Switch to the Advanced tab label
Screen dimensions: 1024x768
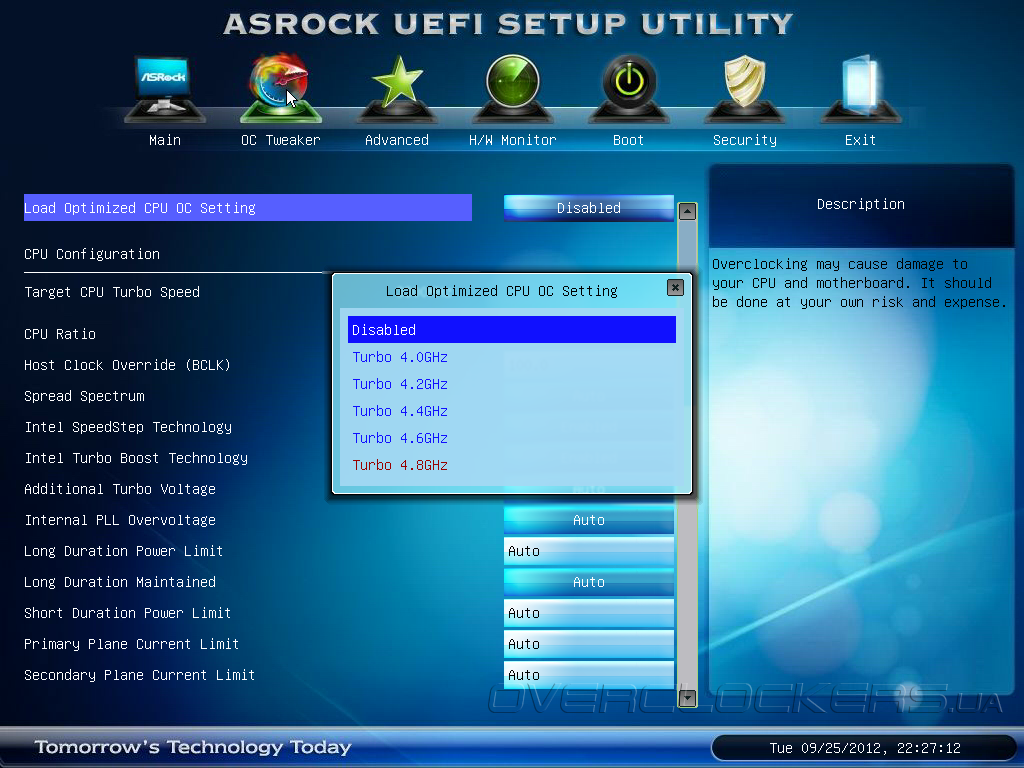click(397, 140)
